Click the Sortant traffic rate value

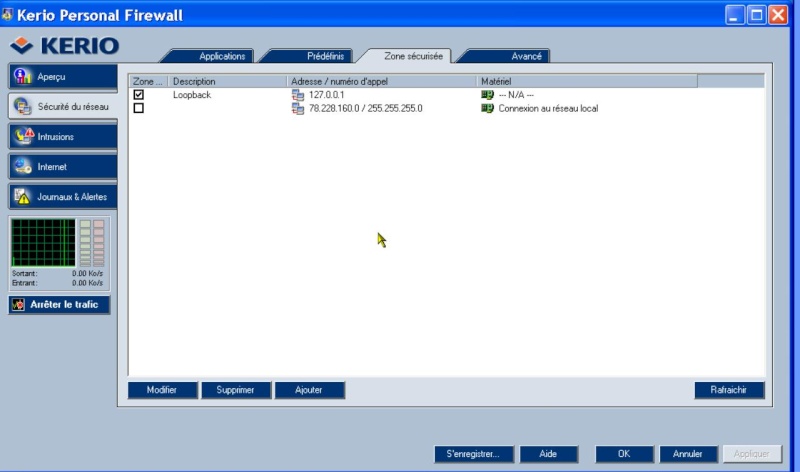(87, 274)
